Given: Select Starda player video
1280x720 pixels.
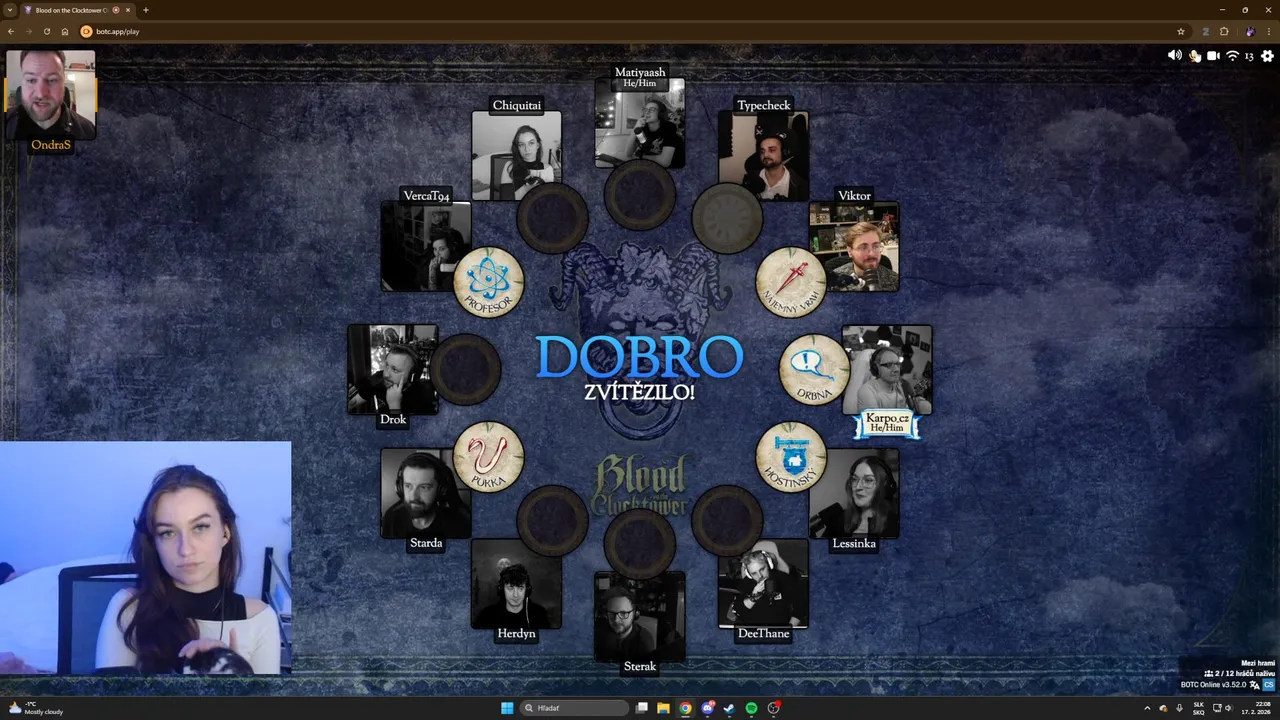Looking at the screenshot, I should pos(426,493).
